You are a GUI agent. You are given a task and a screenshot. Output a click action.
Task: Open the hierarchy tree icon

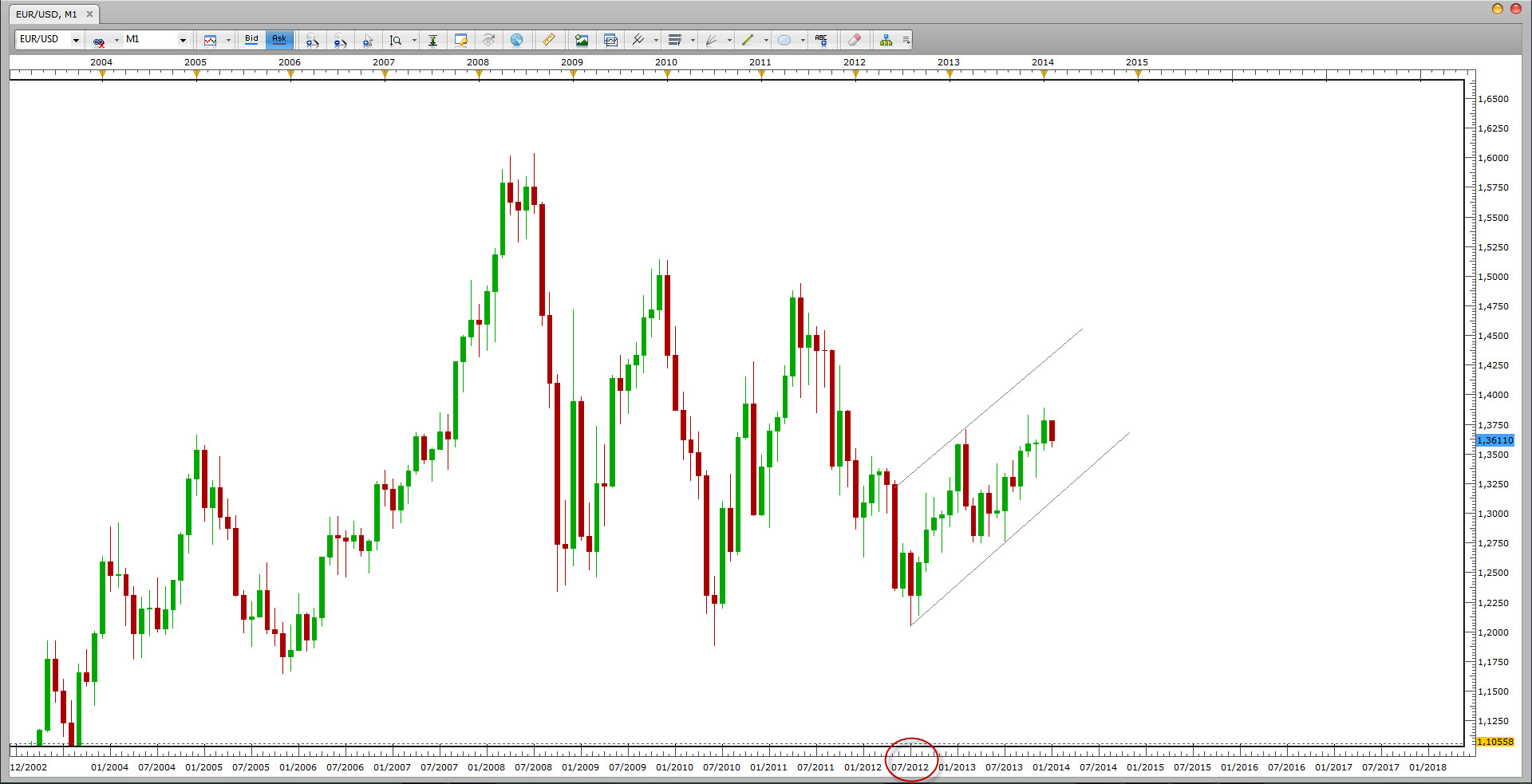886,40
